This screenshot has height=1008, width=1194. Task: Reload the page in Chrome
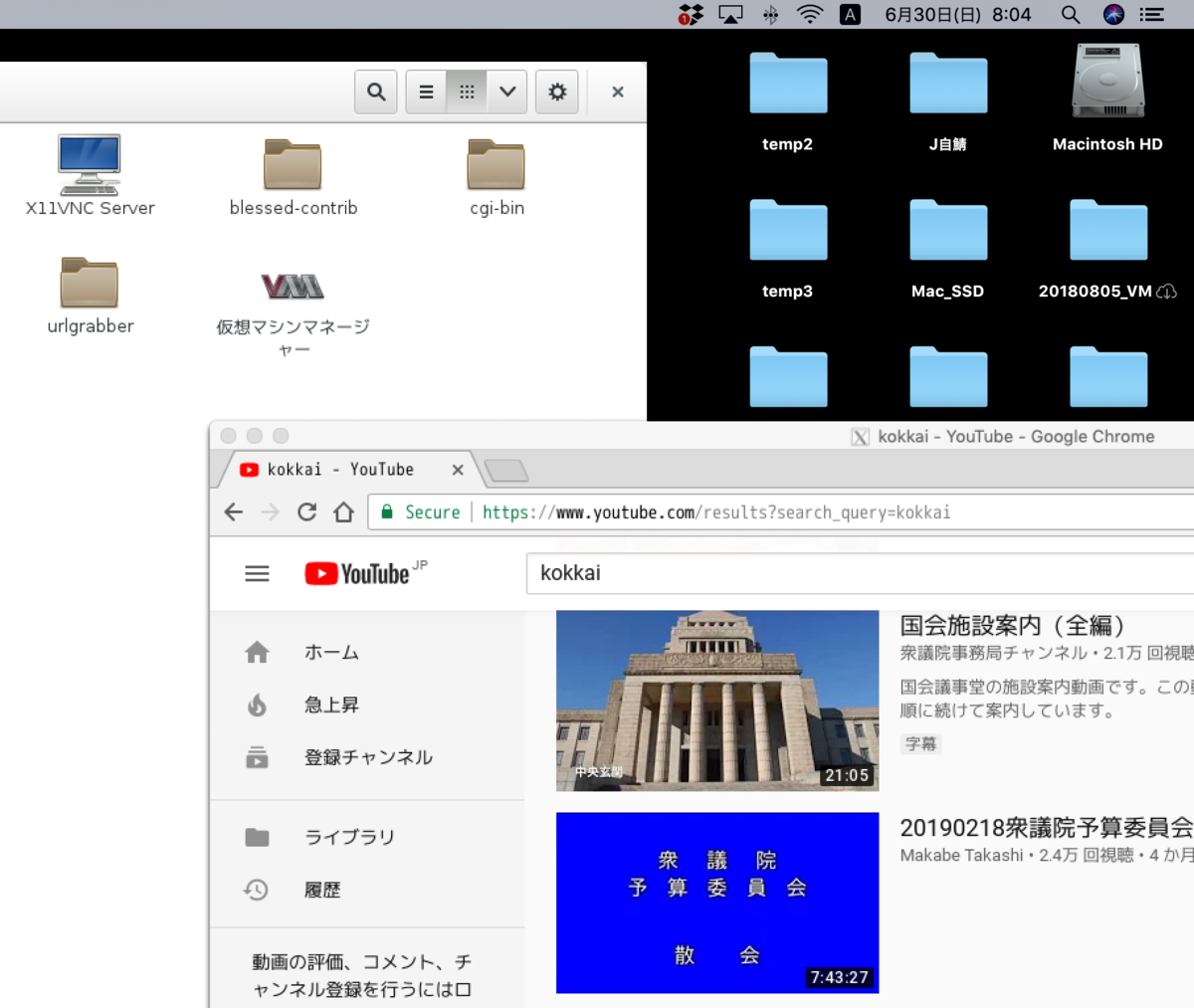[306, 511]
